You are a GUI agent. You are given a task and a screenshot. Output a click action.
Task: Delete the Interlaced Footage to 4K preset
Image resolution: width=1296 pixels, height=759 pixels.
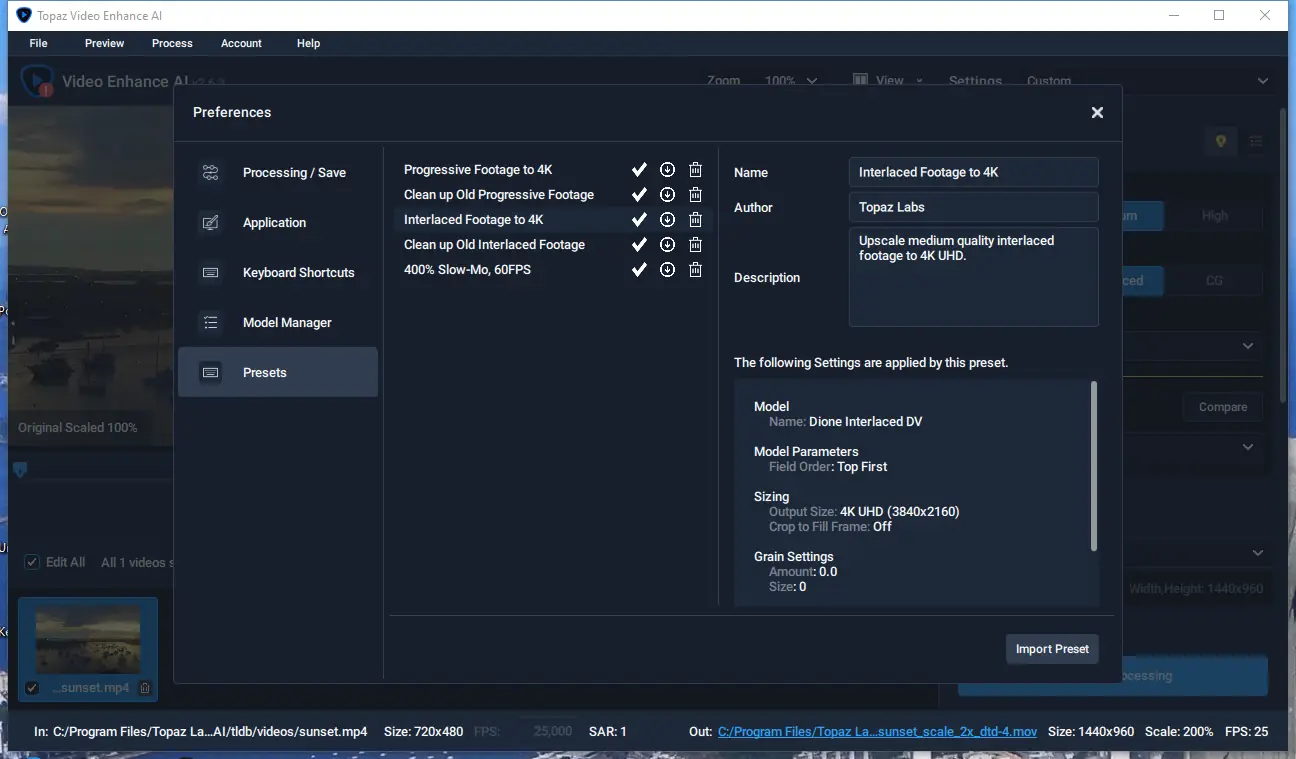point(695,220)
